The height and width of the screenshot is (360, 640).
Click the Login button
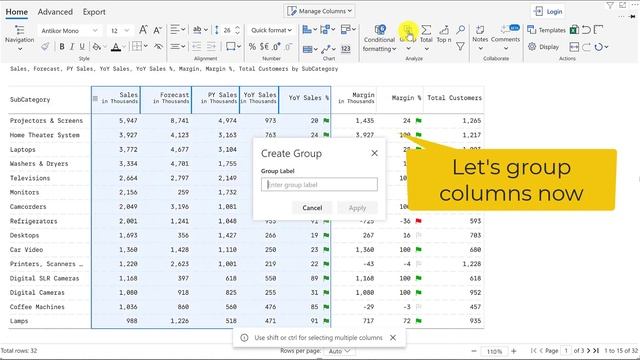[549, 11]
